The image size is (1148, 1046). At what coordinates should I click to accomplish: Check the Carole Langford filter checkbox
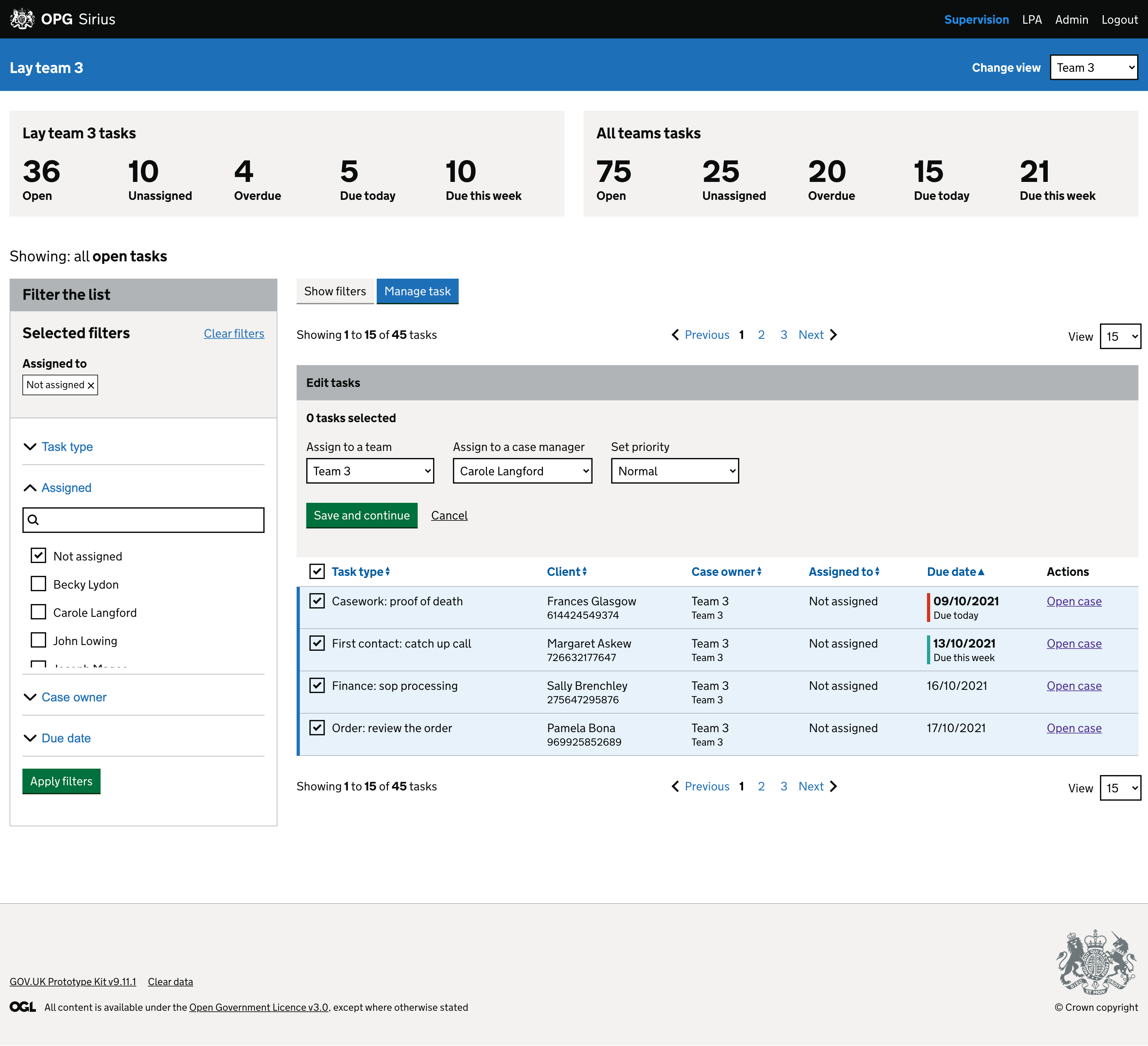point(38,611)
